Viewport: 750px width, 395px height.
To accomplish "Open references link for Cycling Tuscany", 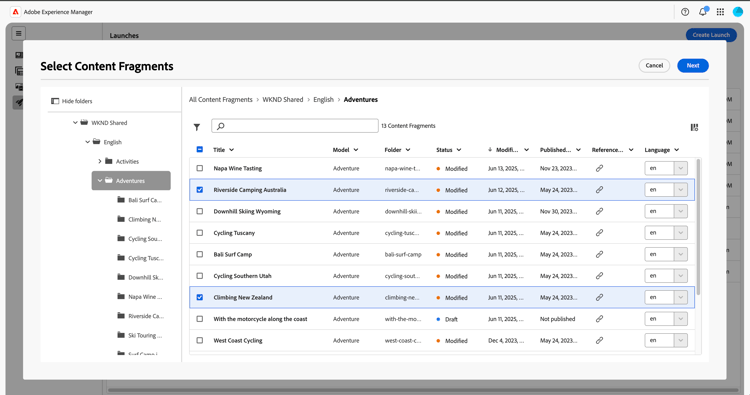I will (x=599, y=233).
